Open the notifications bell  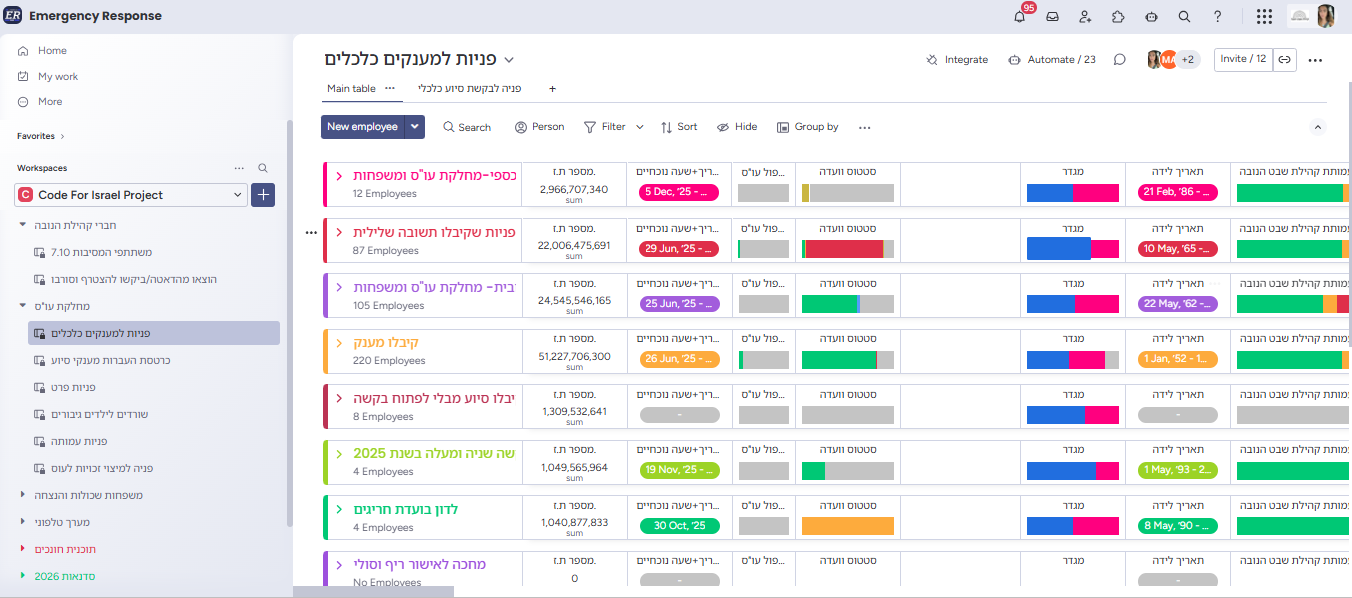1020,17
